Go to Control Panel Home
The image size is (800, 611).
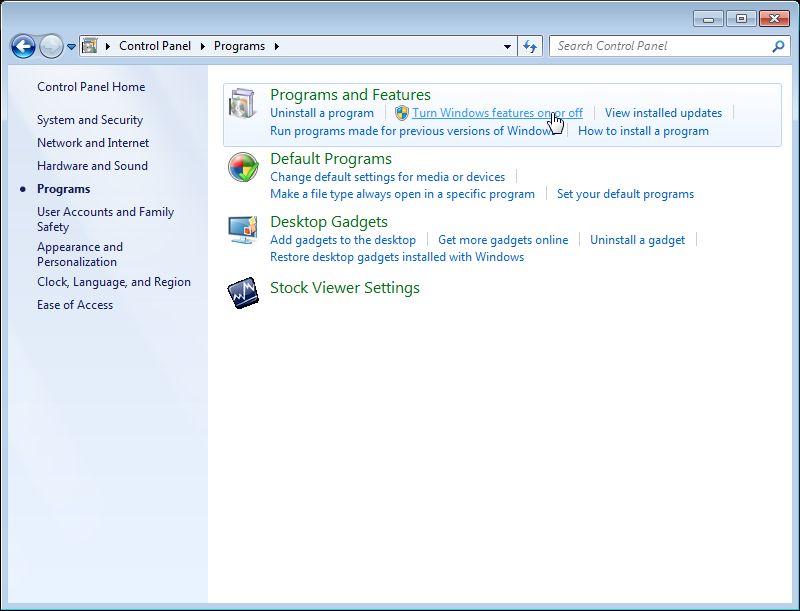coord(91,87)
